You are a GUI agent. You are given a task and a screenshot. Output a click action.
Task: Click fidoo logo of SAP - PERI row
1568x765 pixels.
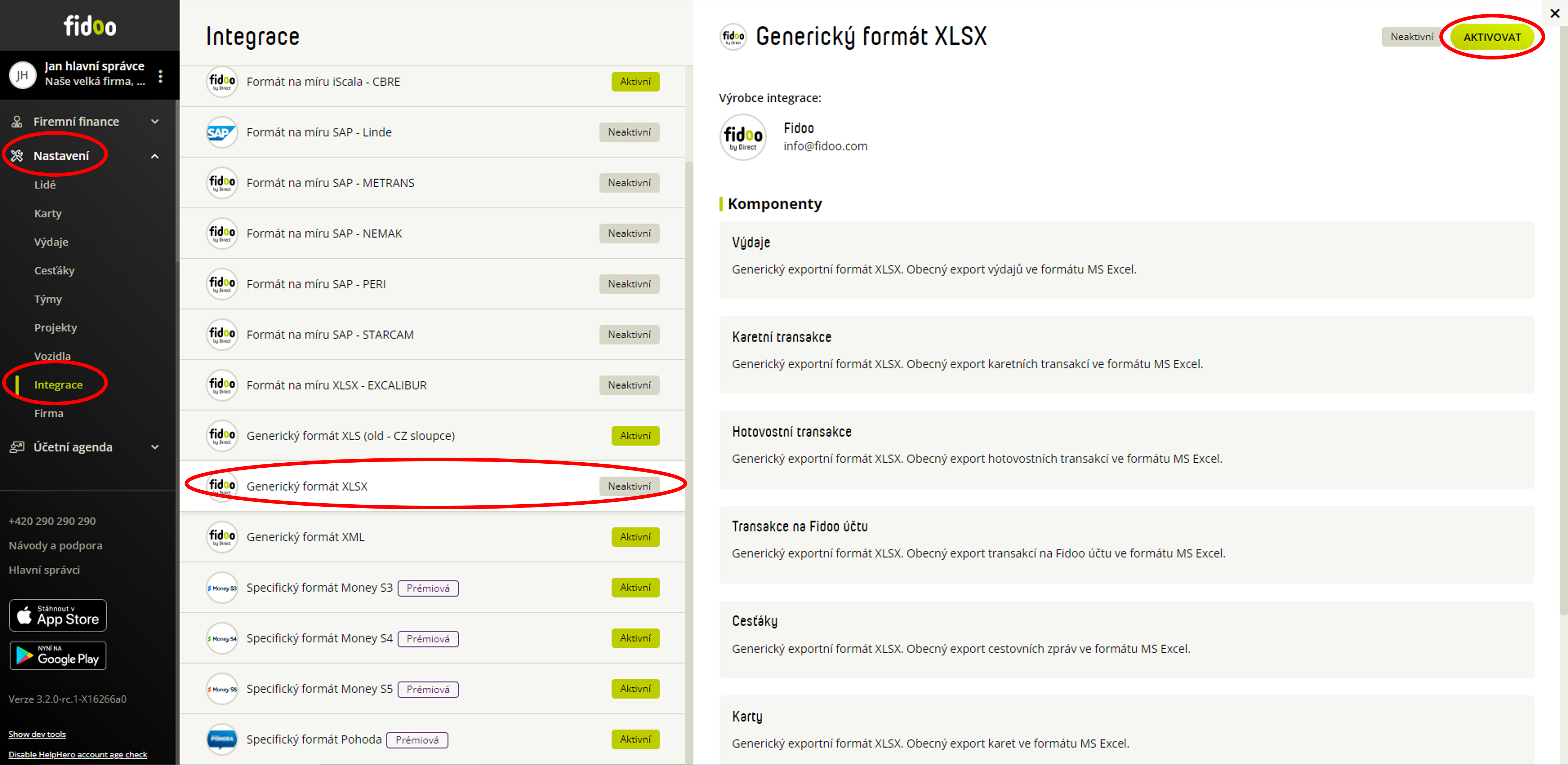coord(222,283)
